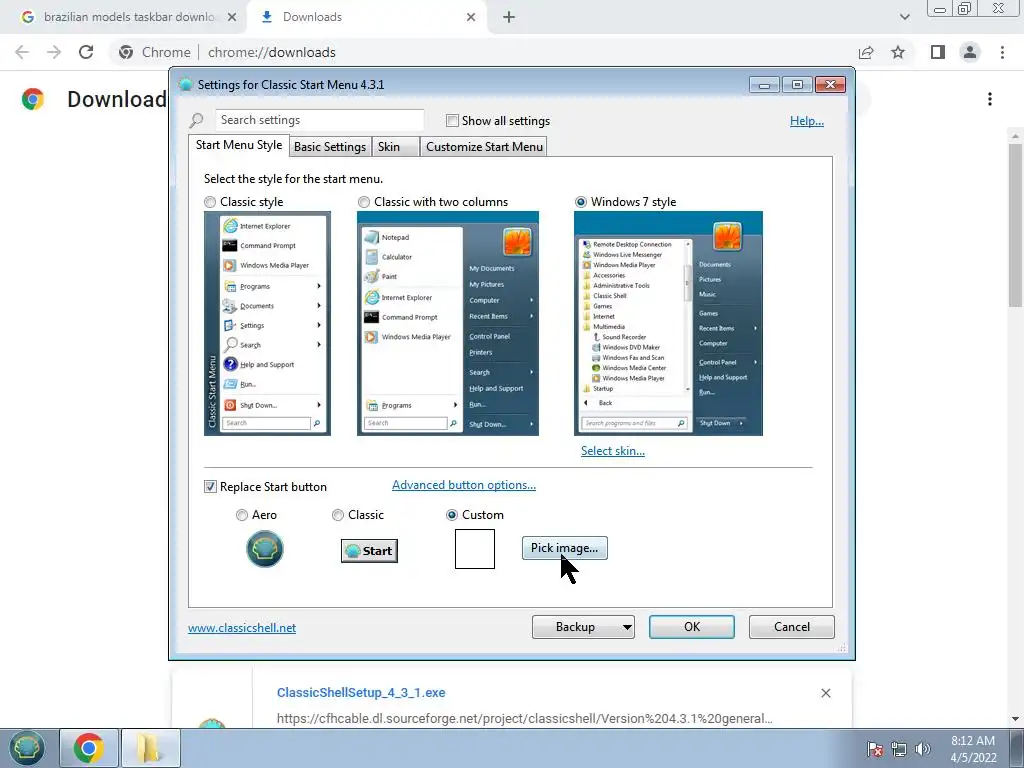Screen dimensions: 1024x768
Task: Click the Chrome logo on Downloads page
Action: tap(33, 99)
